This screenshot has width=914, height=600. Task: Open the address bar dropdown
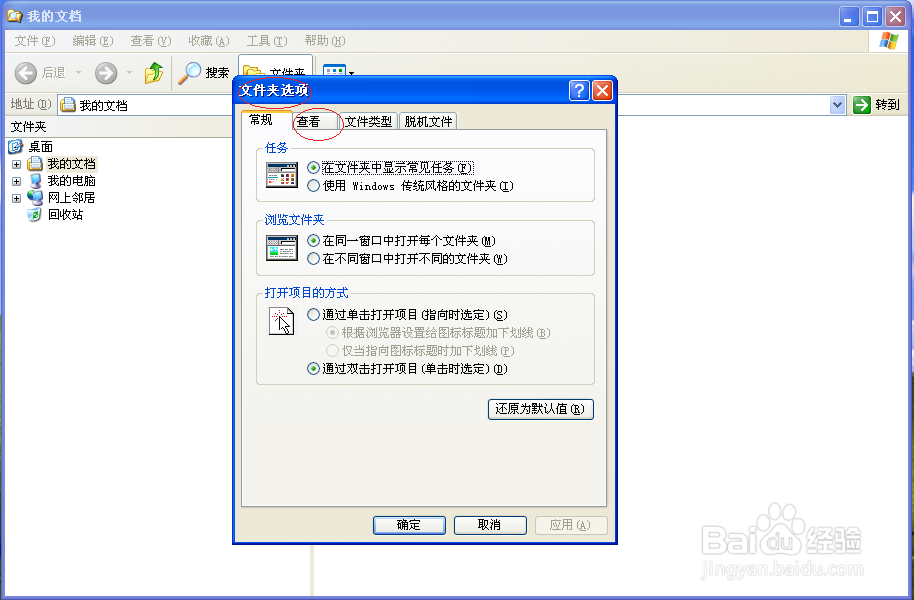pyautogui.click(x=835, y=104)
